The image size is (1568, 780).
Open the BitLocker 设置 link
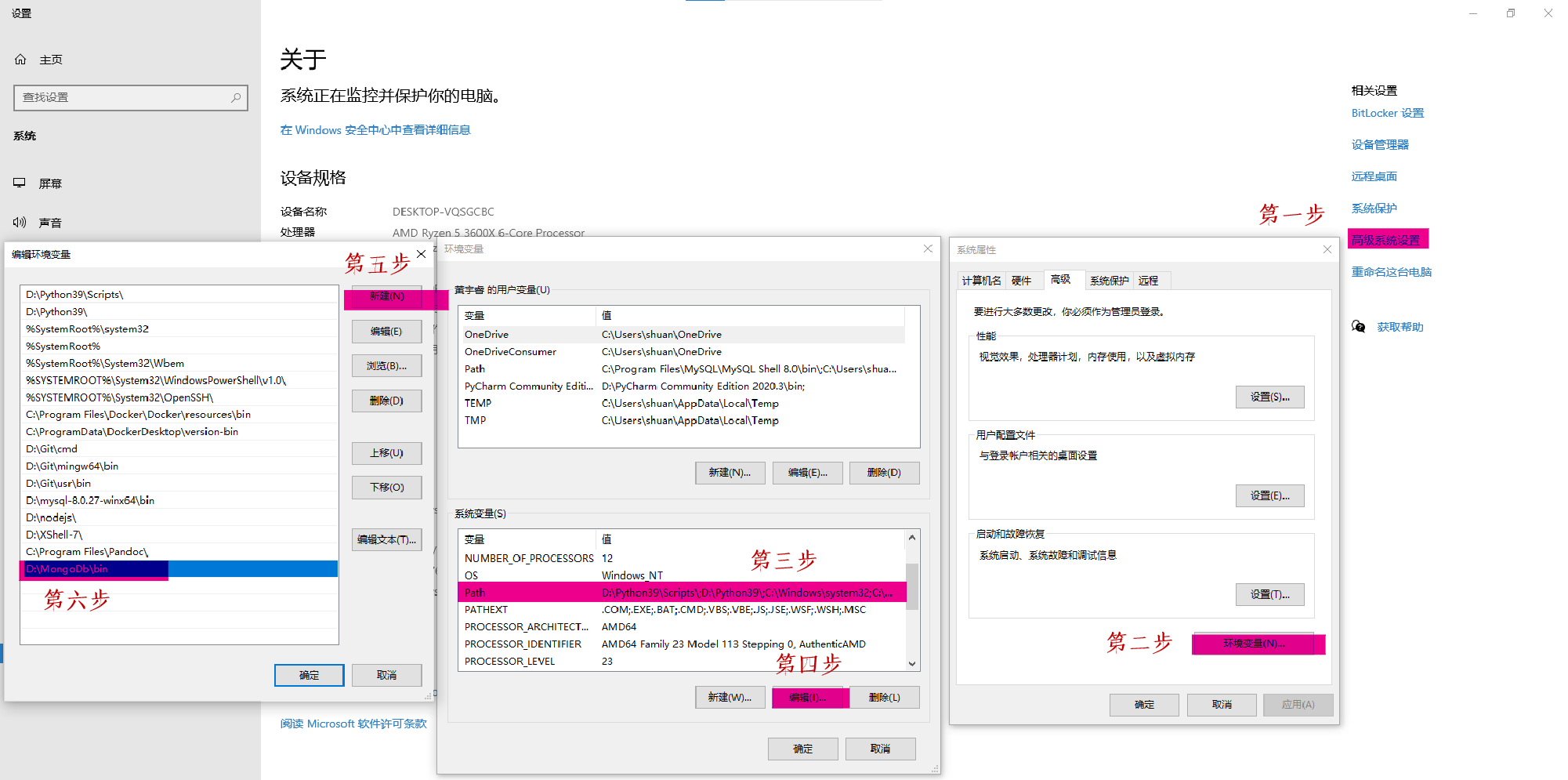(1388, 113)
